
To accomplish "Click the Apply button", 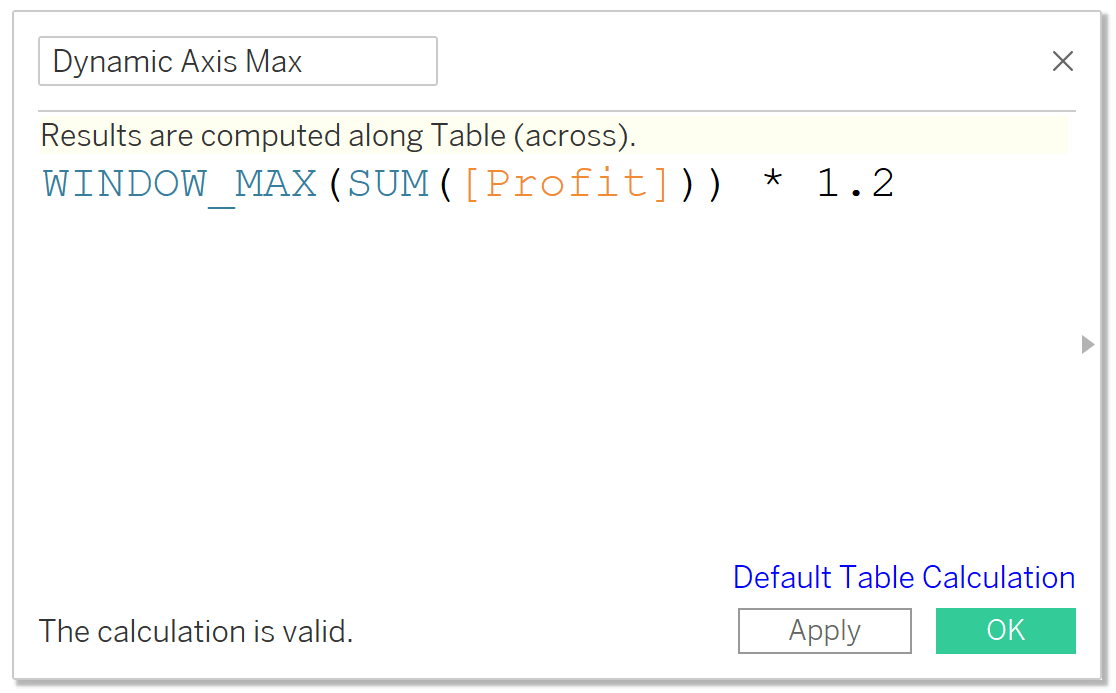I will [x=824, y=630].
